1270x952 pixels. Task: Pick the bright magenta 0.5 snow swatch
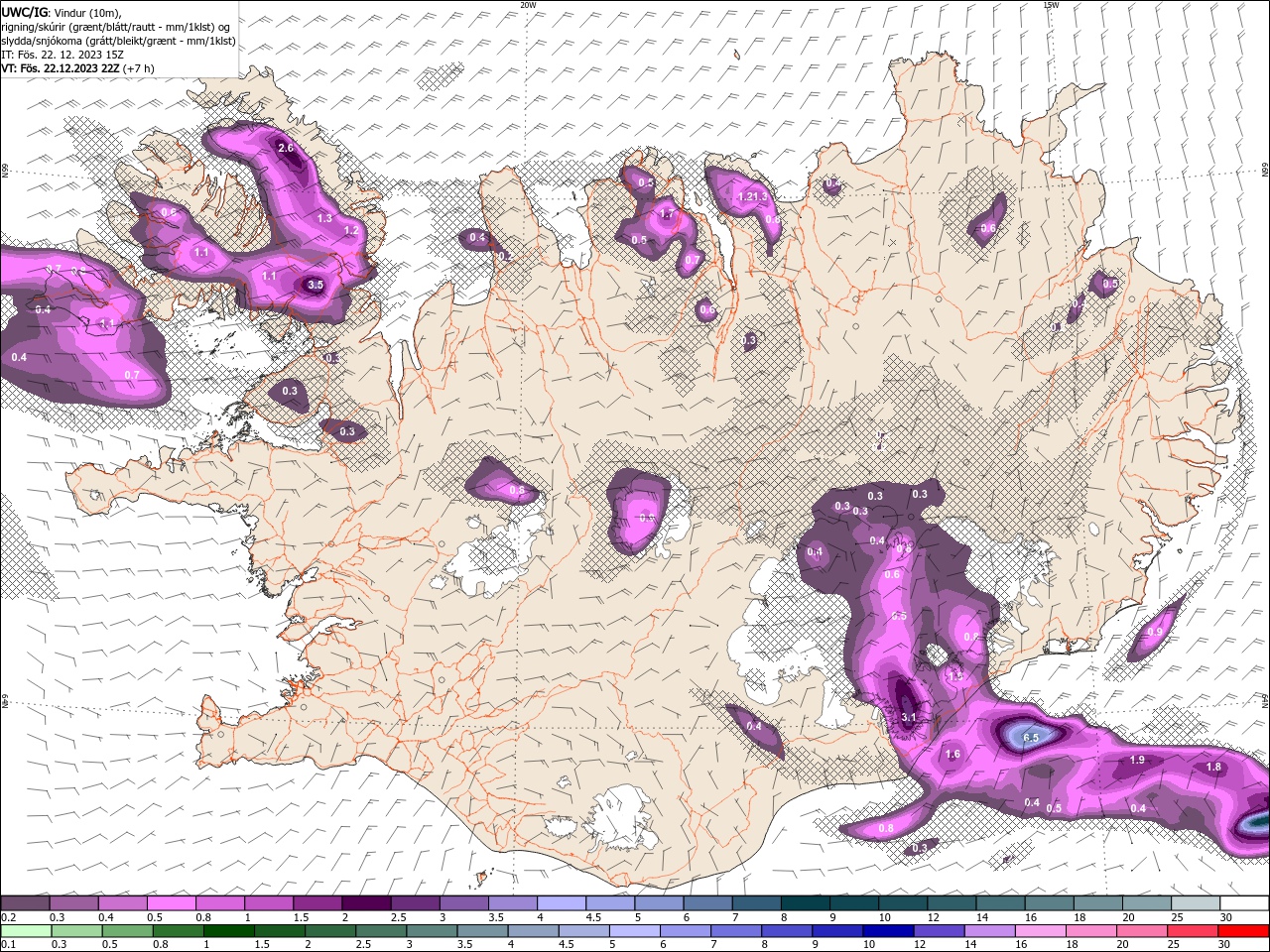pyautogui.click(x=171, y=902)
